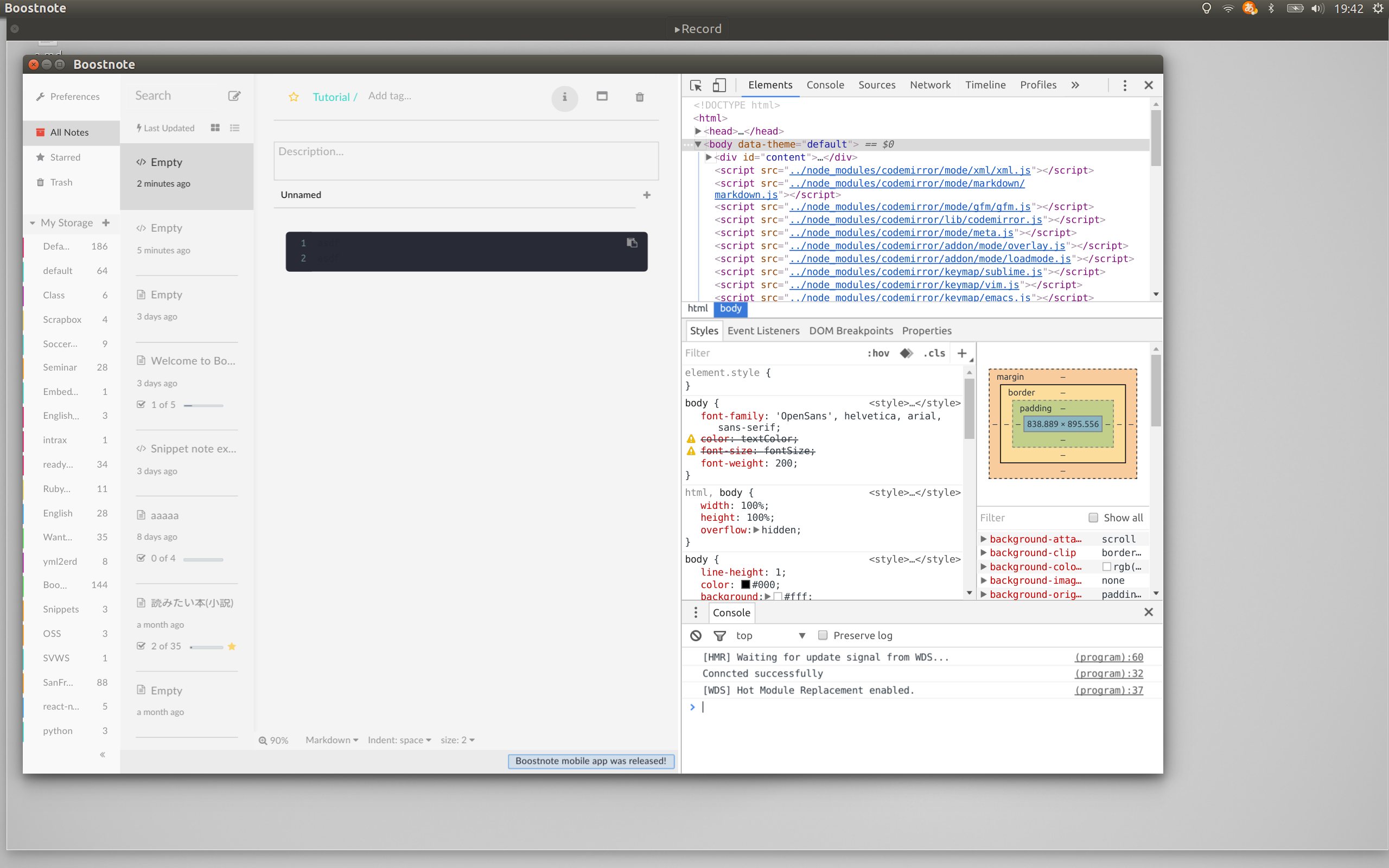This screenshot has width=1389, height=868.
Task: Copy the code snippet to clipboard
Action: pos(632,242)
